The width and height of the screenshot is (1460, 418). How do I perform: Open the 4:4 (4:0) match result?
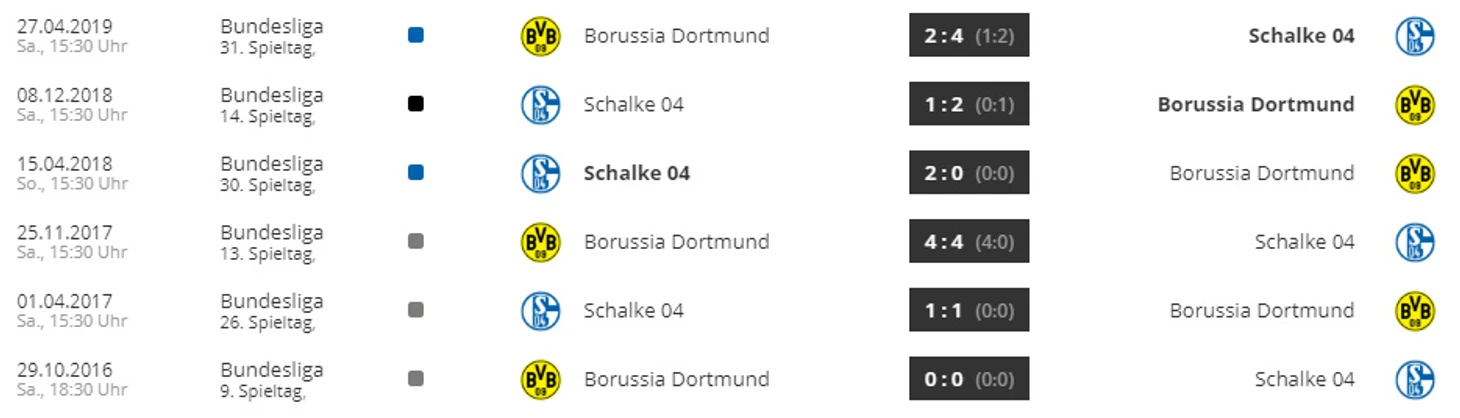click(x=969, y=241)
